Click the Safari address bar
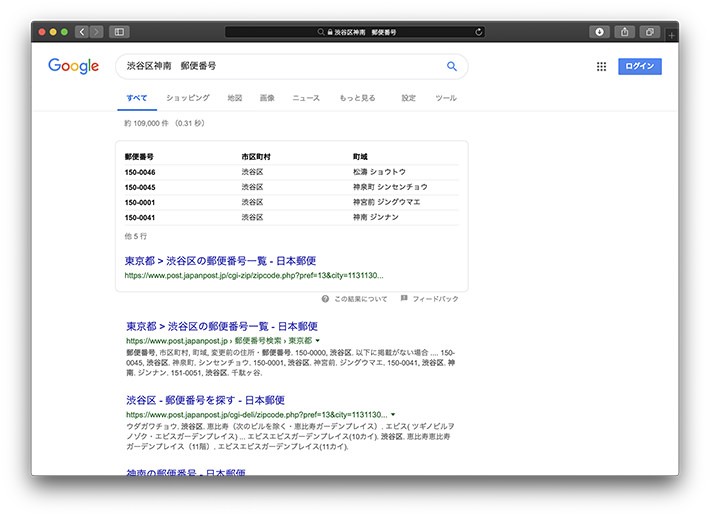Viewport: 710px width, 517px height. click(355, 32)
